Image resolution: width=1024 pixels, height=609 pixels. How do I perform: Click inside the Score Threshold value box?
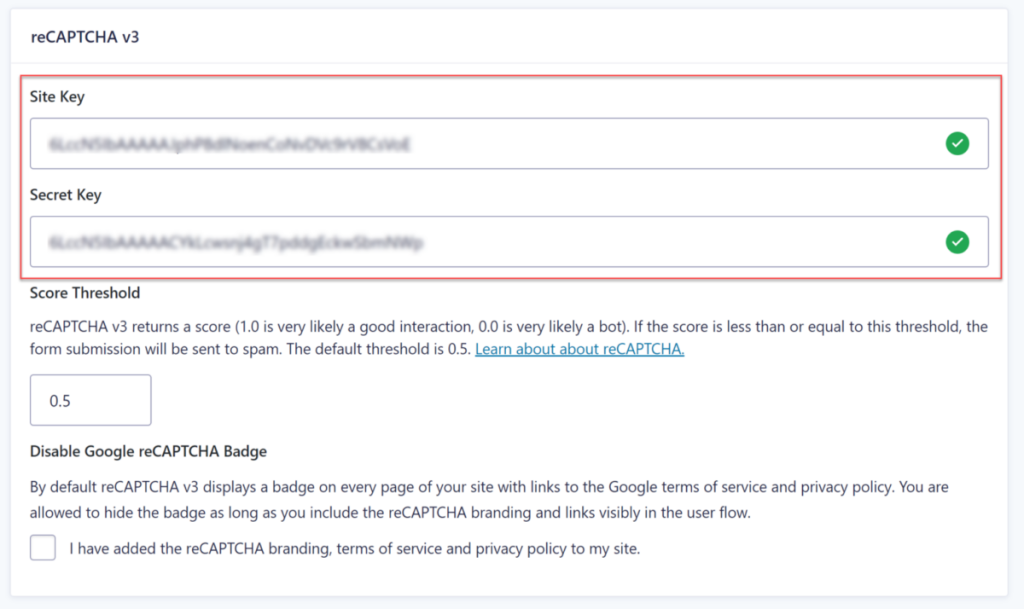(x=90, y=399)
